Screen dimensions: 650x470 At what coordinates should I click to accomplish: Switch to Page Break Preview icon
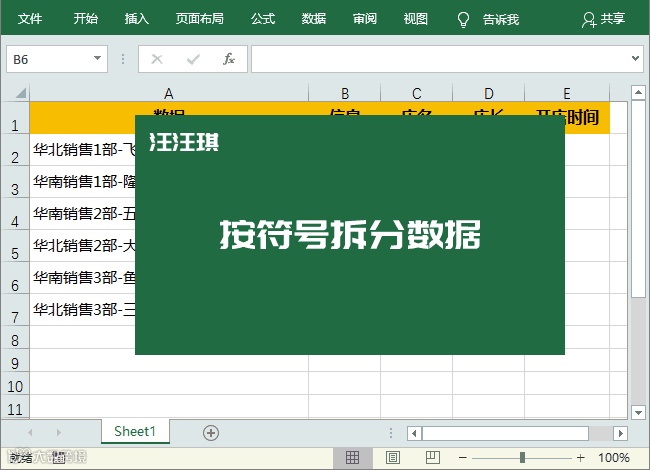tap(433, 458)
